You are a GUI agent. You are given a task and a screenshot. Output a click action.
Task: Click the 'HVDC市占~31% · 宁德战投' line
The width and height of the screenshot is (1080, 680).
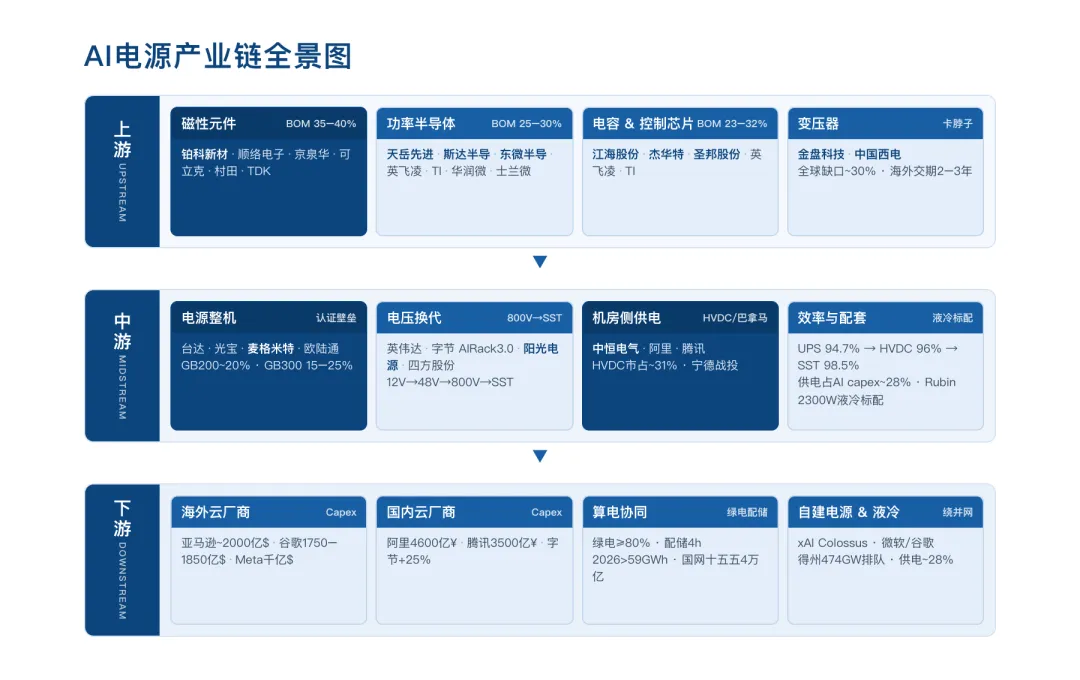pos(665,365)
